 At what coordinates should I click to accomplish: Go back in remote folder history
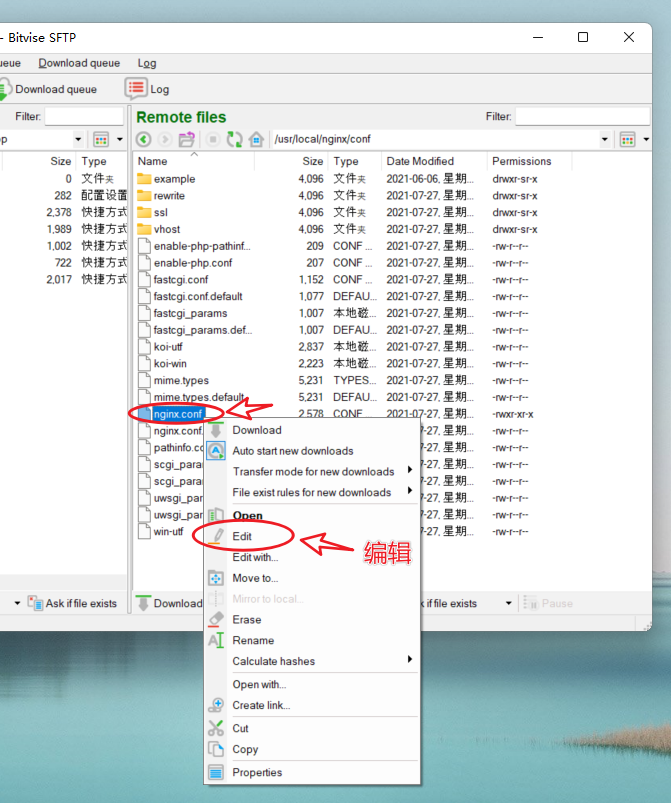[x=143, y=139]
